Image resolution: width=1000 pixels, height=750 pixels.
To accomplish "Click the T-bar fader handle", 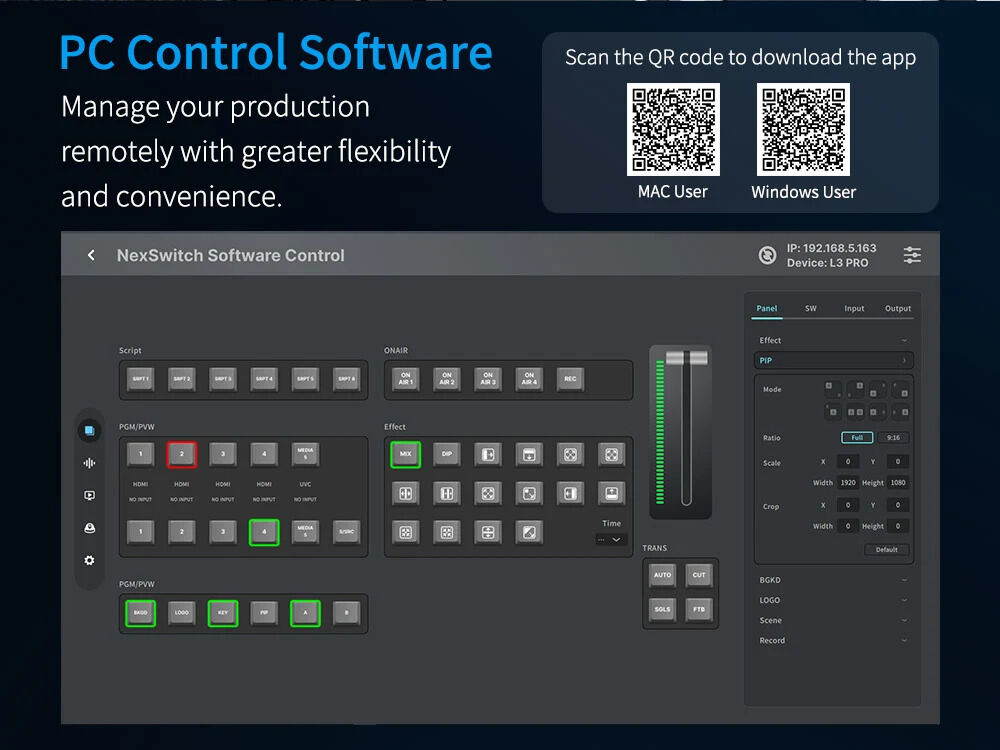I will (x=686, y=357).
